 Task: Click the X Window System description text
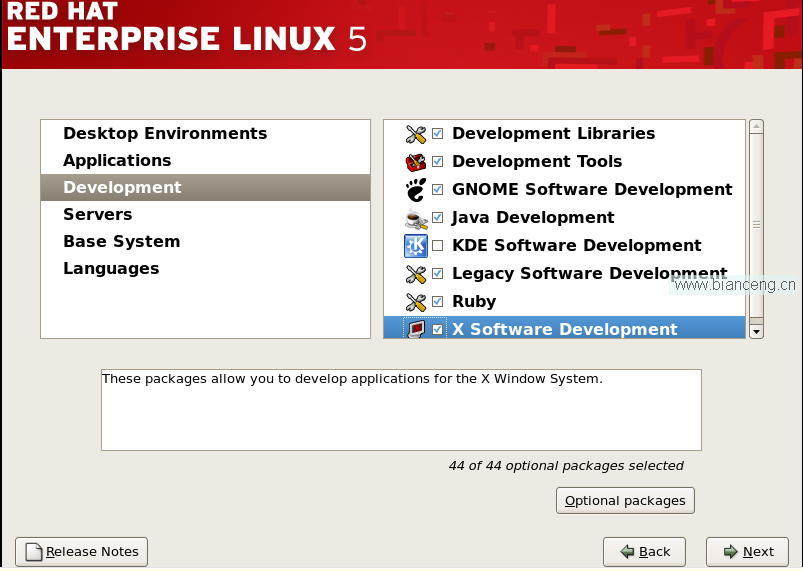tap(352, 379)
